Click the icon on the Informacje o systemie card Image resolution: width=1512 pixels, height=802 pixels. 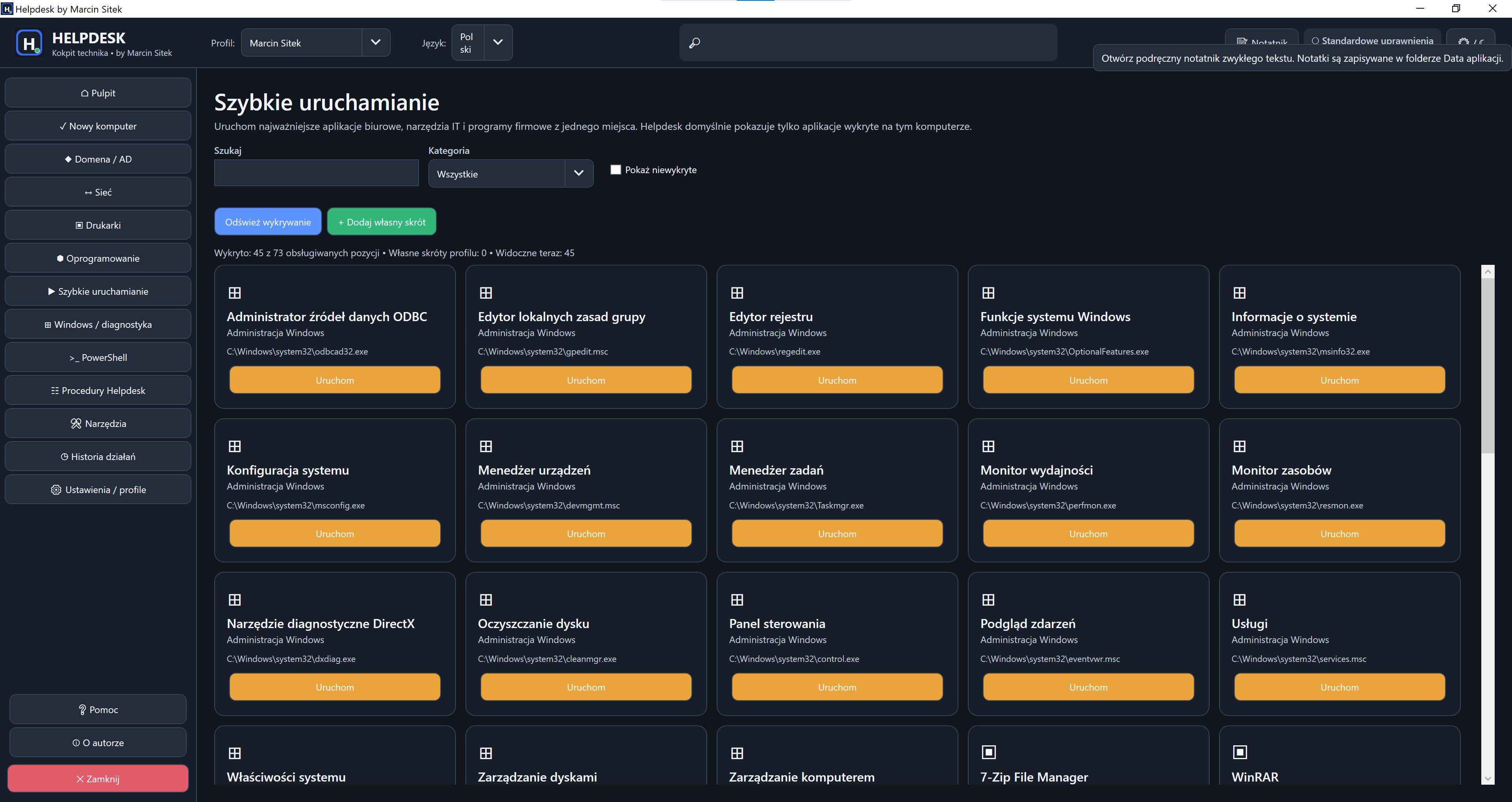pos(1240,293)
